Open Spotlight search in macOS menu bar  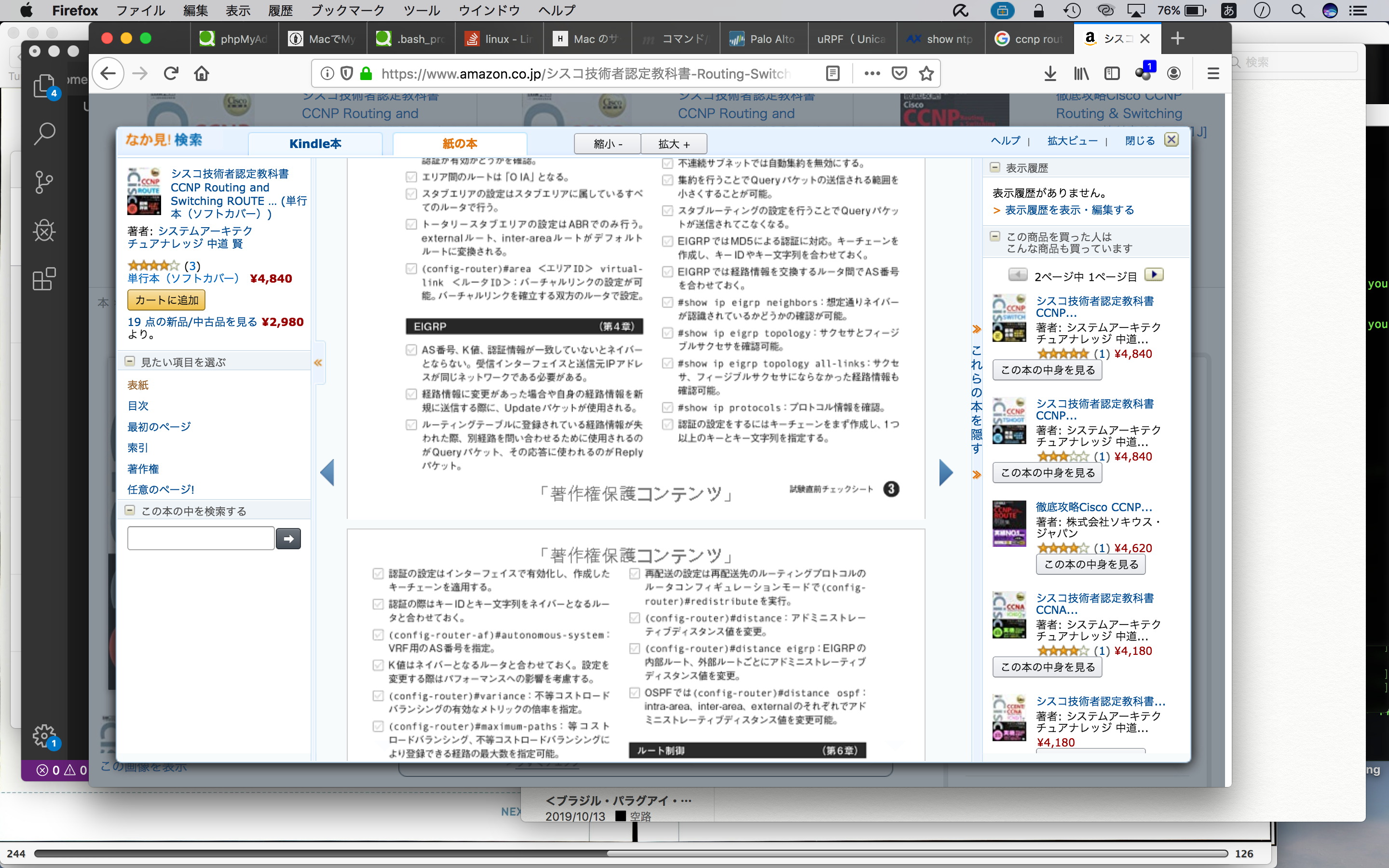pyautogui.click(x=1298, y=10)
